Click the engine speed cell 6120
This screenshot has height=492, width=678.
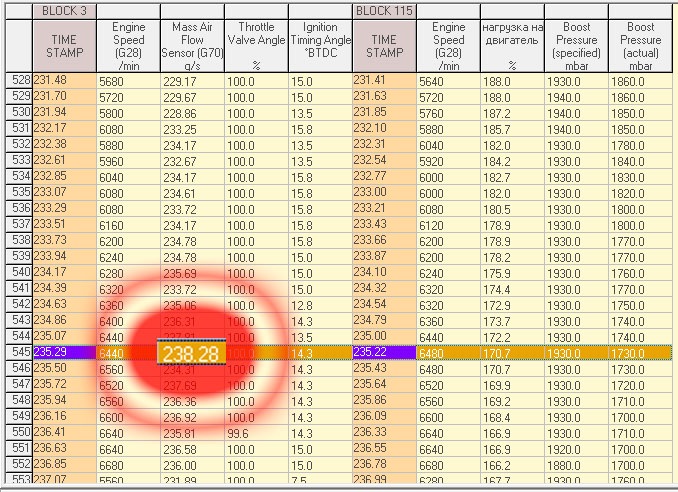coord(448,225)
